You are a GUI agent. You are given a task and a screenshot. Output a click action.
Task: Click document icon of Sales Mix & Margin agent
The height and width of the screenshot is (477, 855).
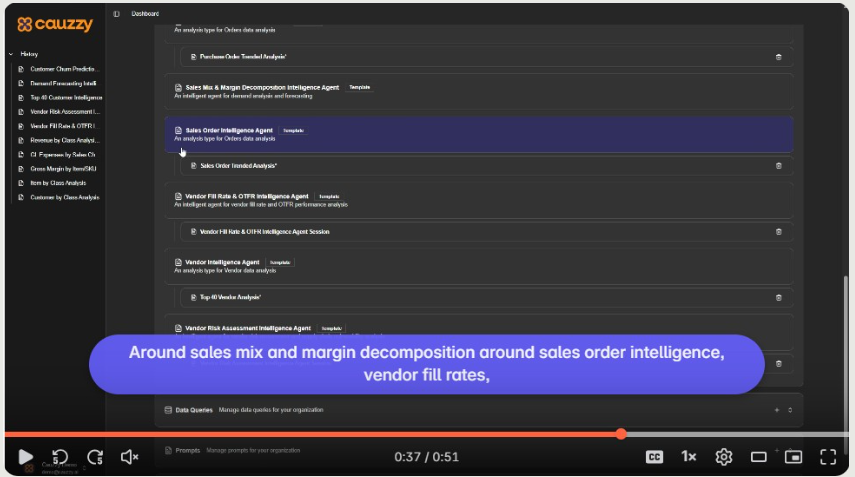[178, 87]
